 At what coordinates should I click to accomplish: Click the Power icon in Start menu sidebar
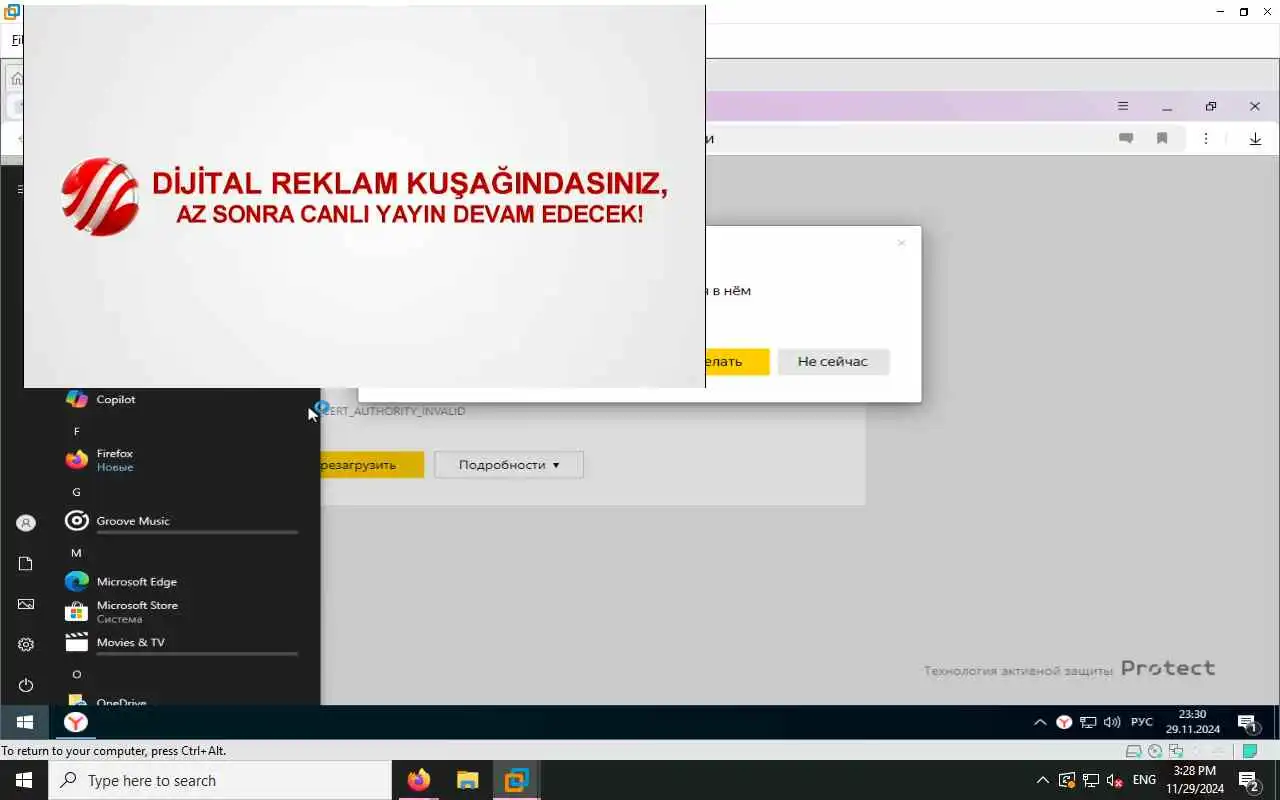[x=26, y=685]
